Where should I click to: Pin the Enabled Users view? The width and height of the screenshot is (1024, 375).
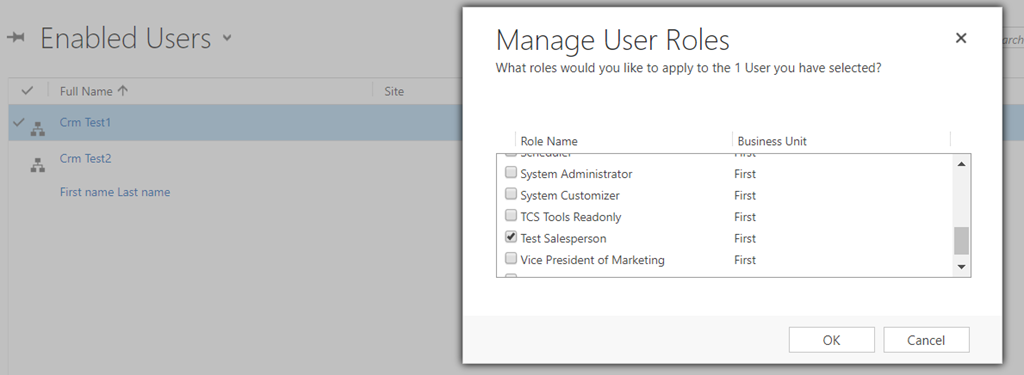point(16,38)
